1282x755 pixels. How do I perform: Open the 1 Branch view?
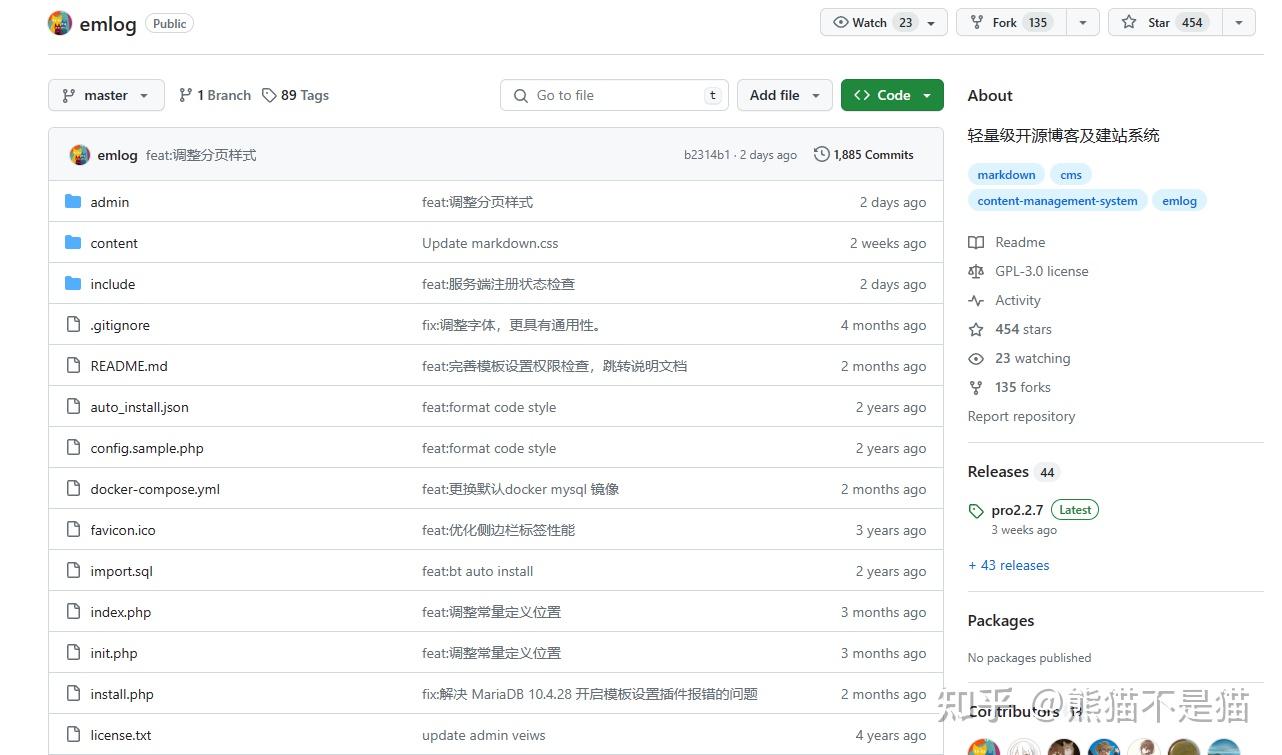coord(214,95)
